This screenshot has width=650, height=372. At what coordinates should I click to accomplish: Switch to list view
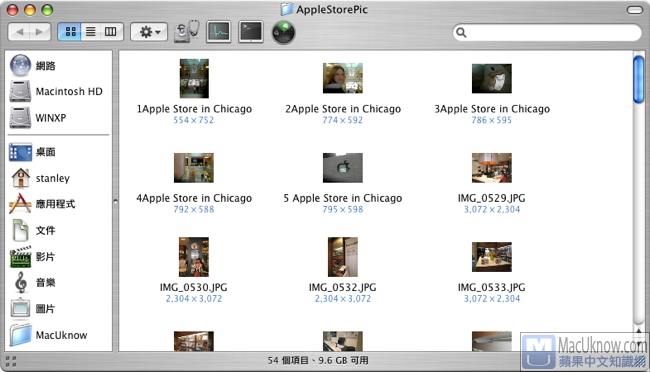pos(91,32)
